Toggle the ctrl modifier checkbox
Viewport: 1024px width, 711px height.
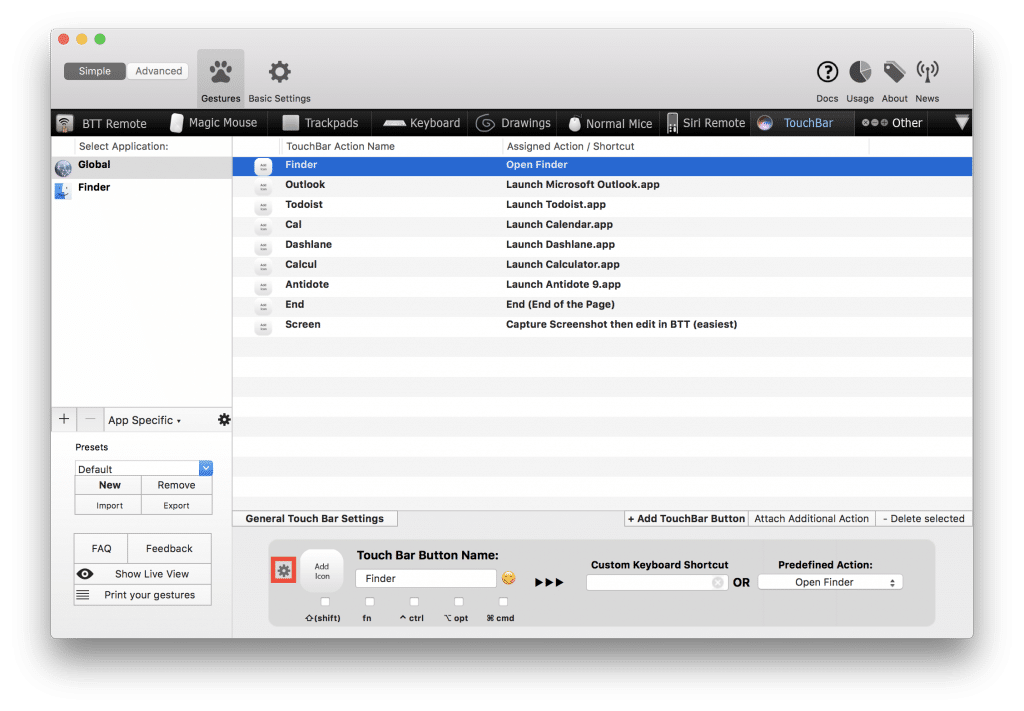coord(414,602)
